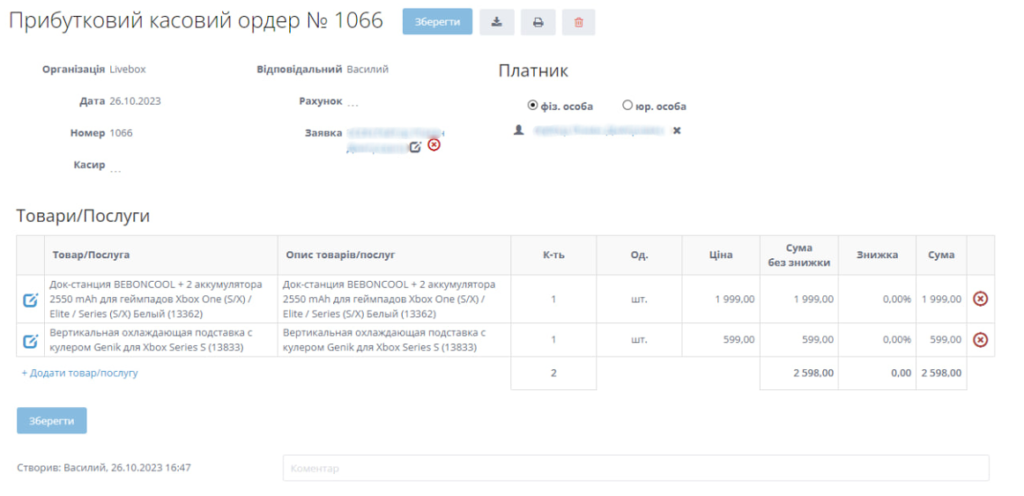Click the download icon button in header
This screenshot has width=1024, height=496.
tap(497, 22)
